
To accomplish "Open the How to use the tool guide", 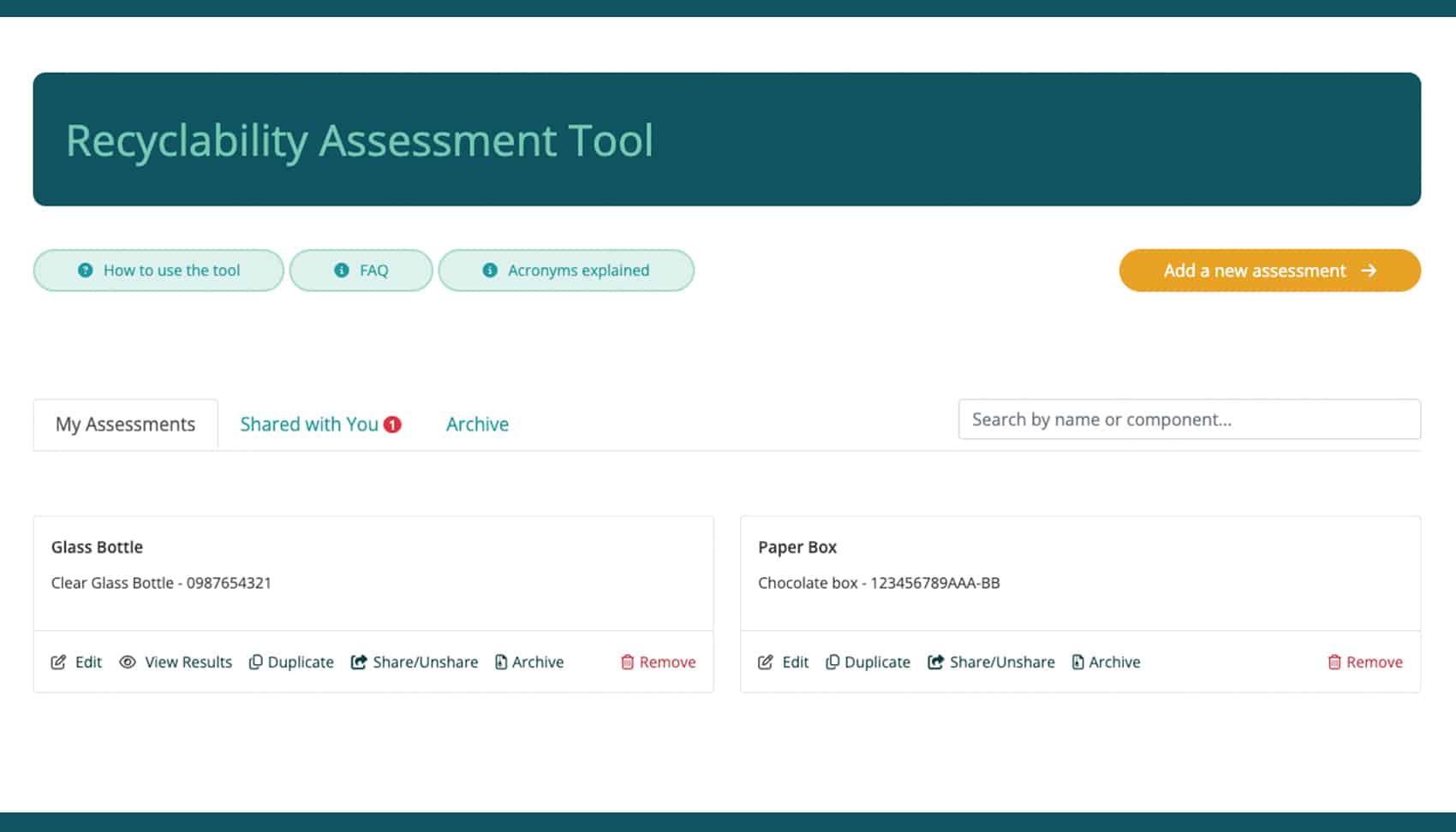I will (x=158, y=270).
